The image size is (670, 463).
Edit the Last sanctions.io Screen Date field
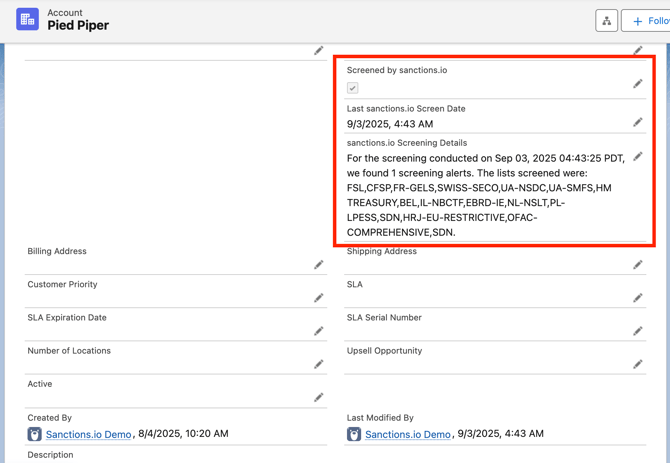pyautogui.click(x=638, y=123)
